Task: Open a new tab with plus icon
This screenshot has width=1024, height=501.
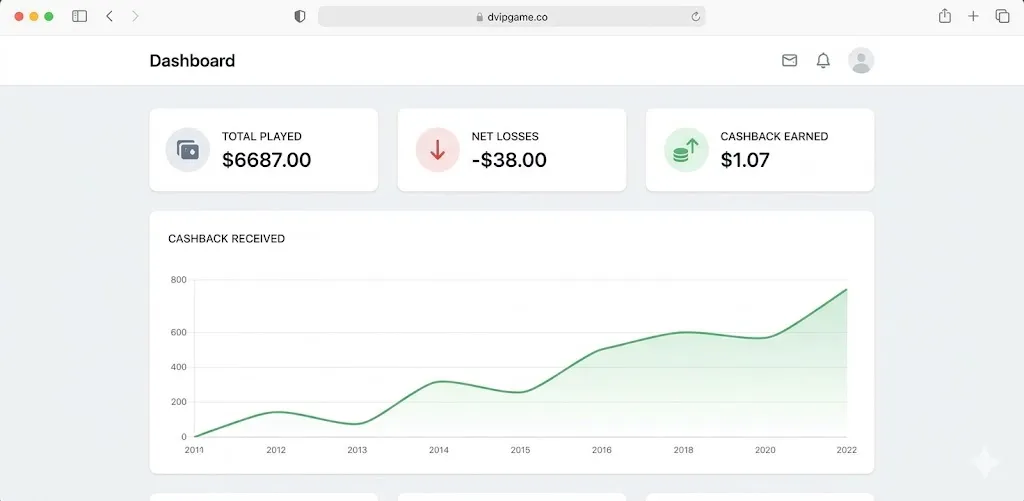Action: point(973,16)
